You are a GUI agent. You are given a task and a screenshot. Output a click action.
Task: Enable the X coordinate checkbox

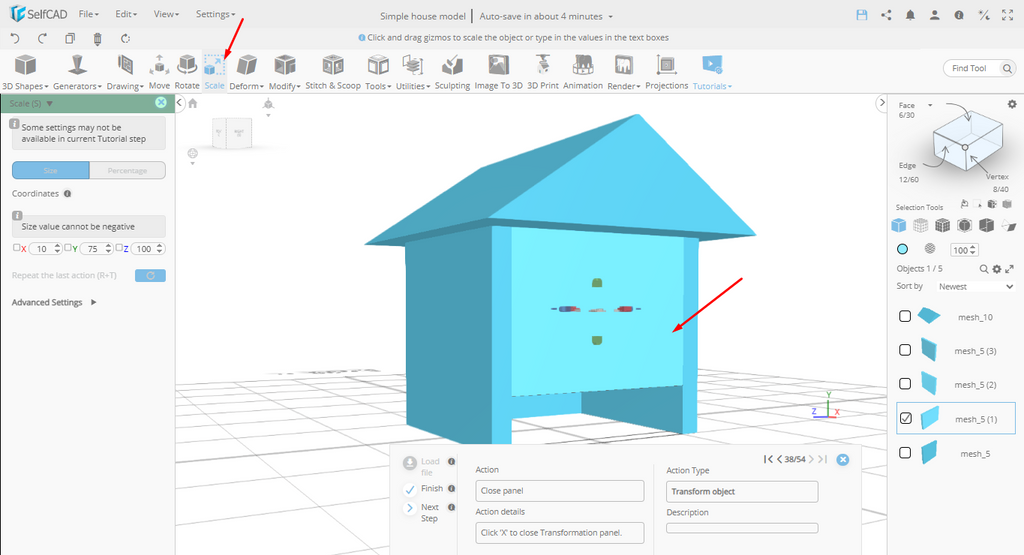tap(16, 248)
